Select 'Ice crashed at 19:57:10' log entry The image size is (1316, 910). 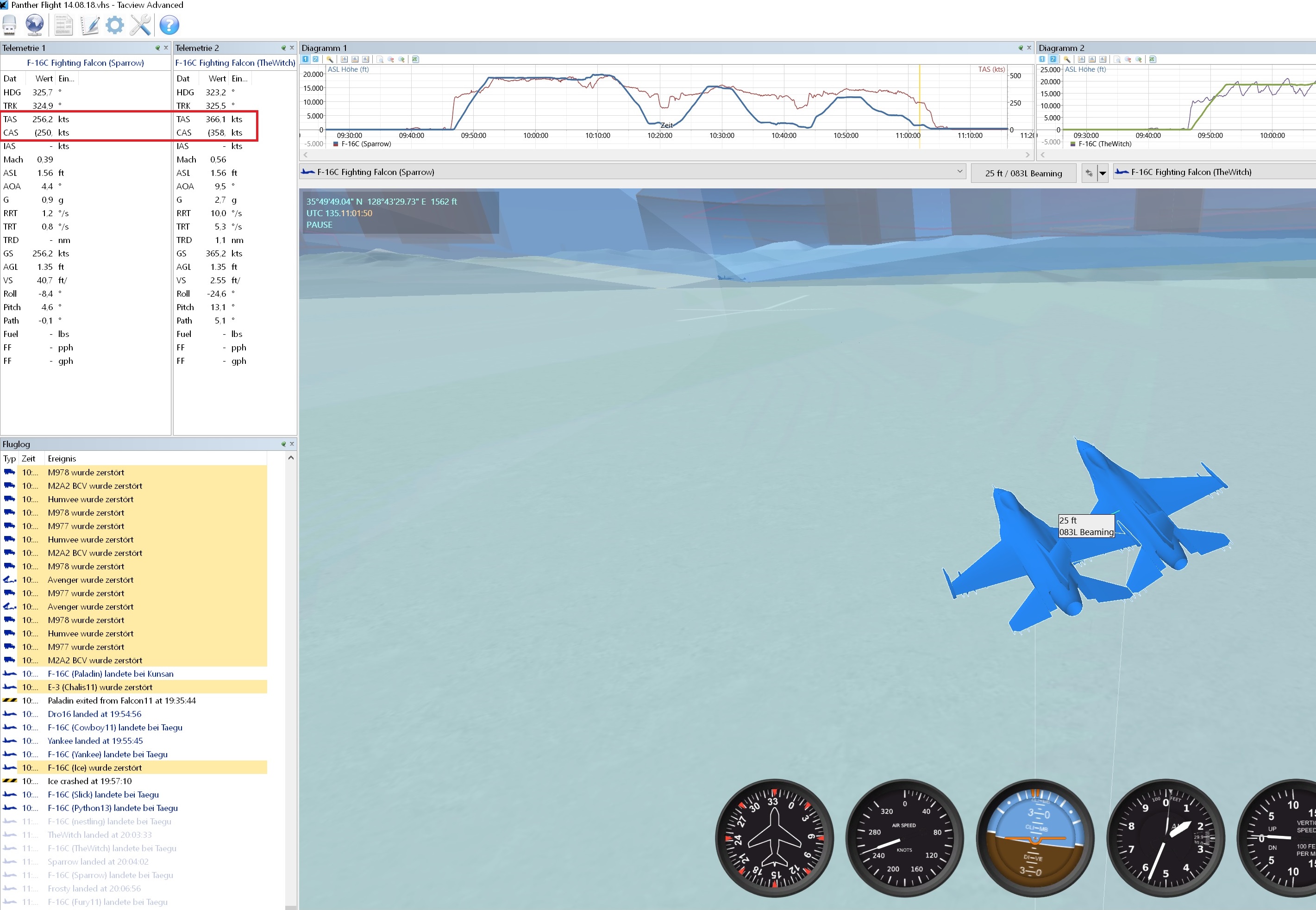click(x=134, y=781)
